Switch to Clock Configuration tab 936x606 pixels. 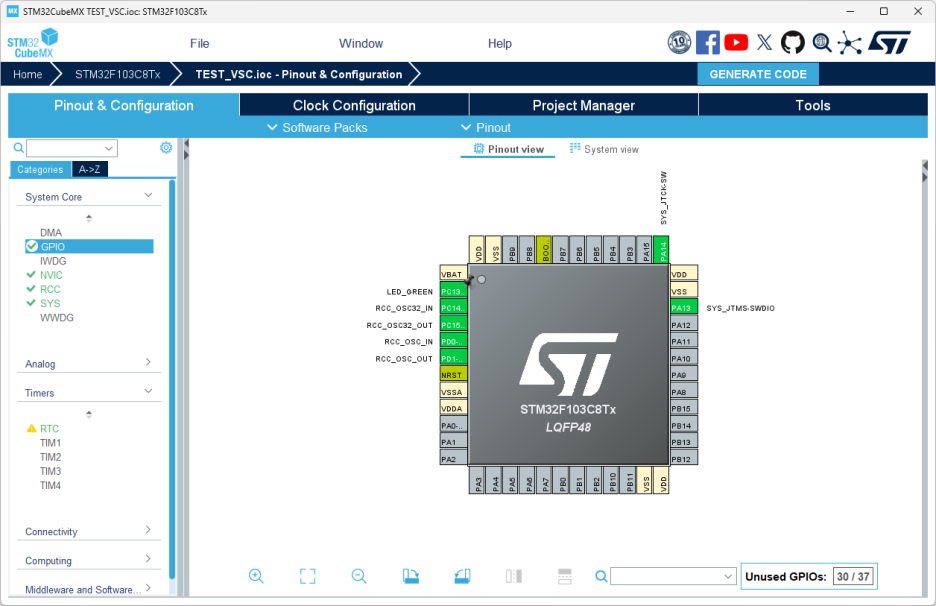pyautogui.click(x=354, y=105)
